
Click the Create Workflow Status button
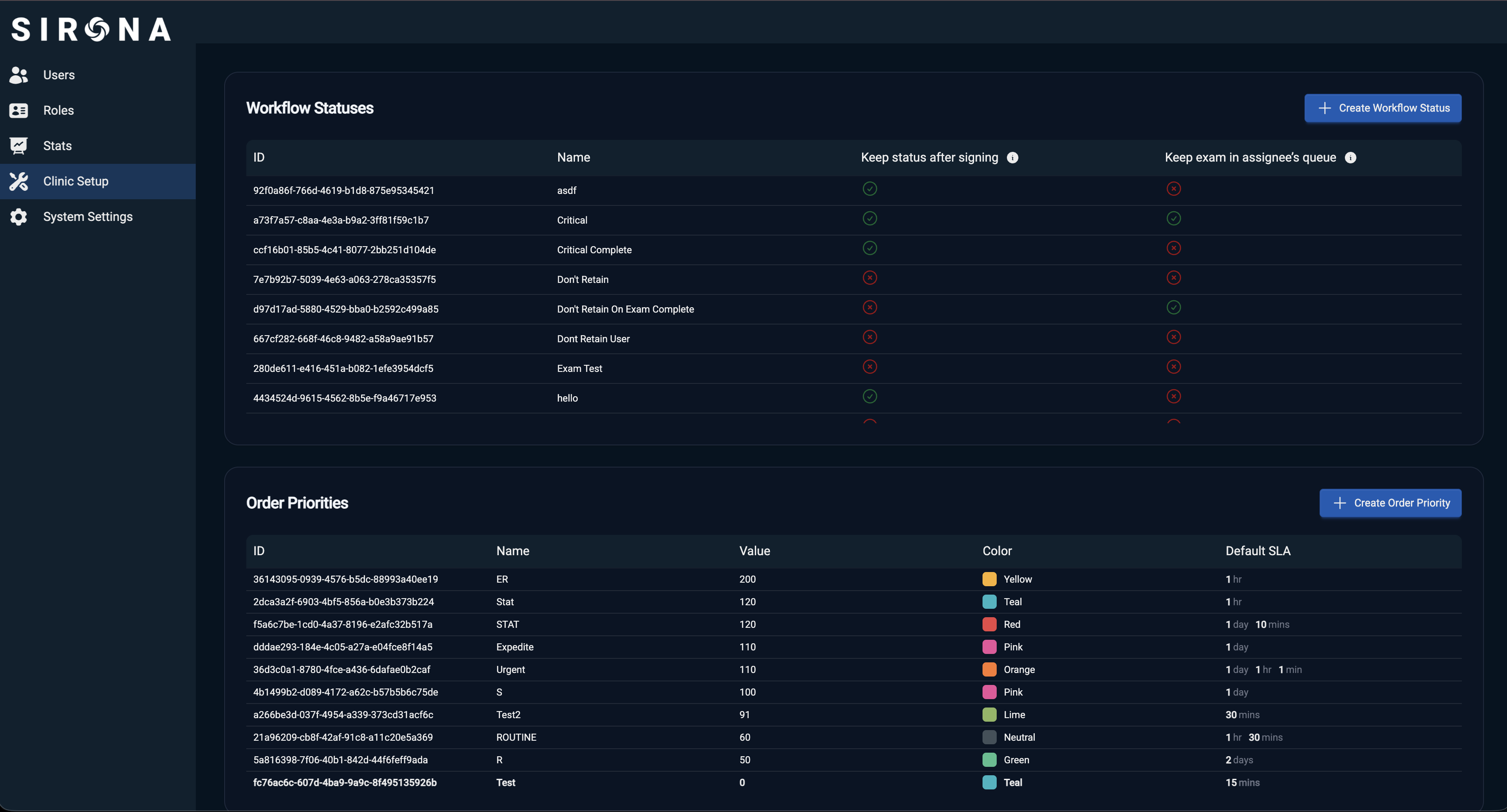1383,108
